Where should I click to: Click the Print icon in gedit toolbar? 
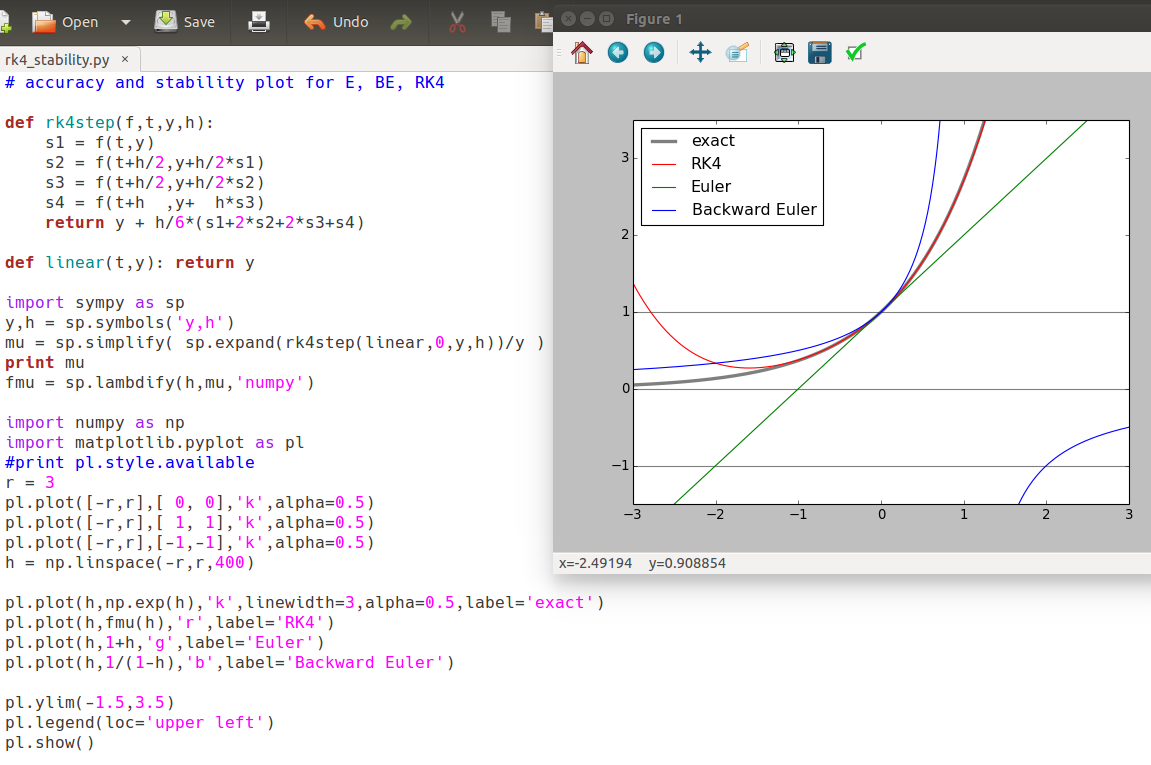tap(259, 22)
